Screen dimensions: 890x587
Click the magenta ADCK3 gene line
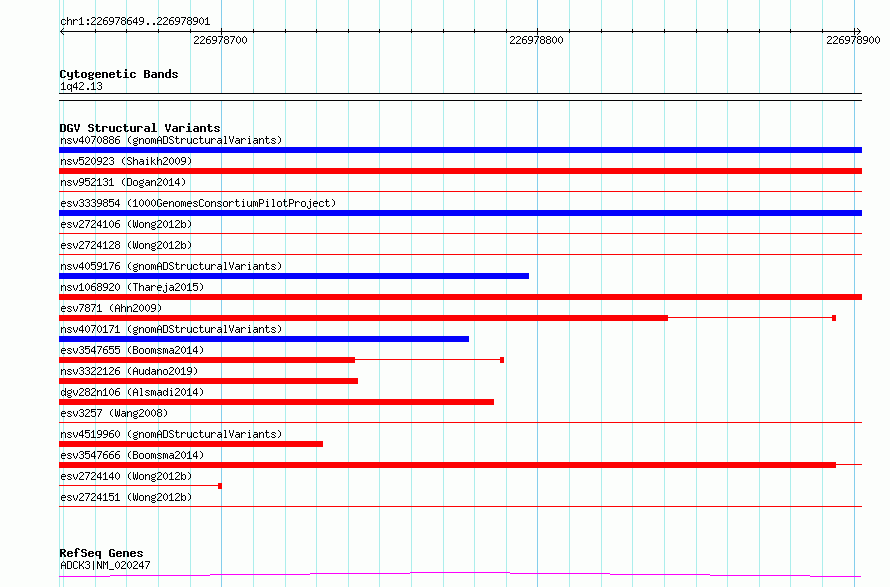[460, 575]
